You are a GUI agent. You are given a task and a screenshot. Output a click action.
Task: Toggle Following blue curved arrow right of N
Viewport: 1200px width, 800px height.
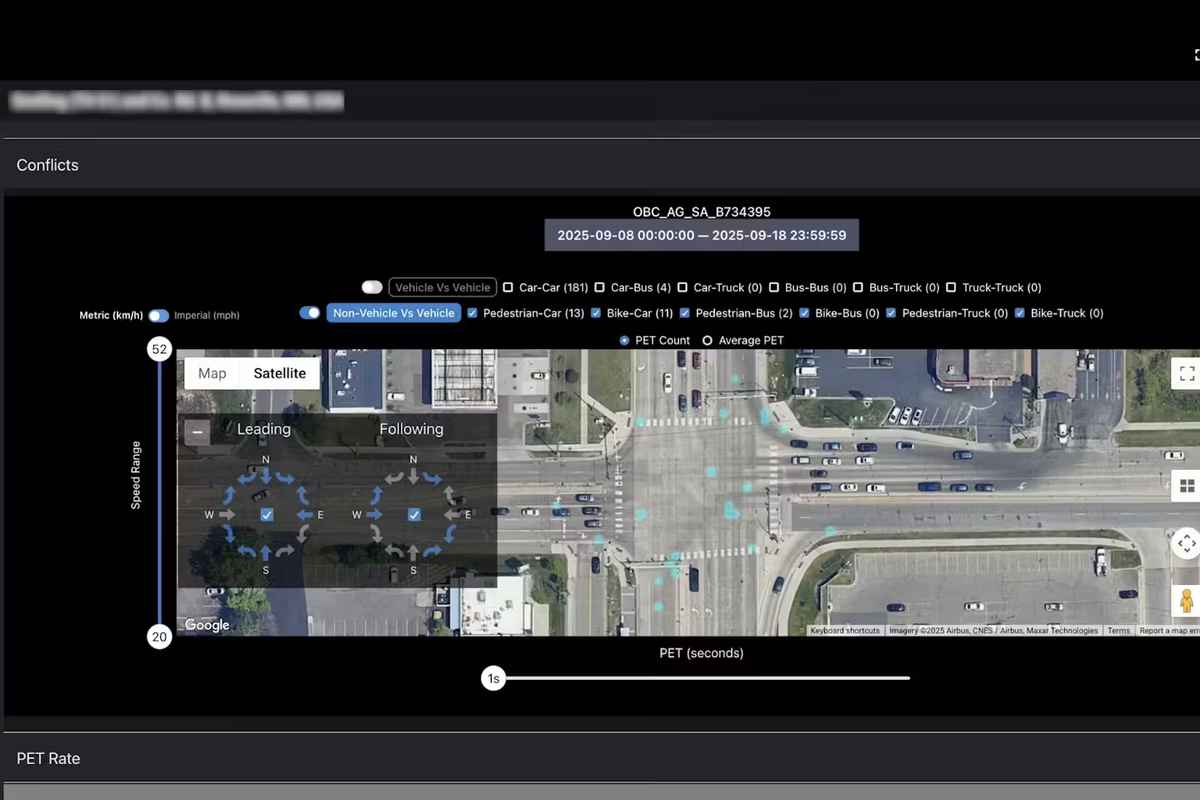(x=432, y=479)
